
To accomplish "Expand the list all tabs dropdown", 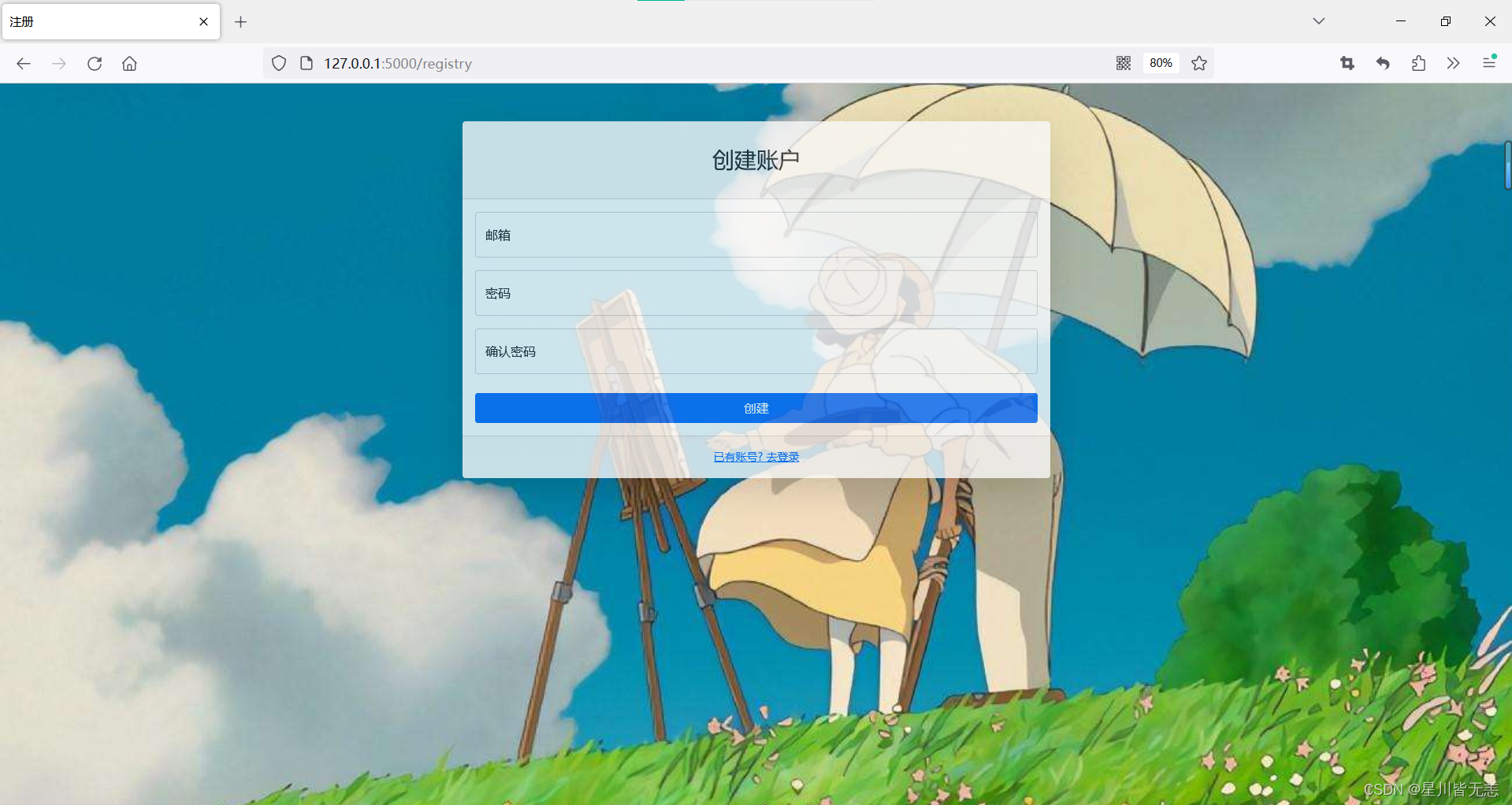I will tap(1319, 21).
